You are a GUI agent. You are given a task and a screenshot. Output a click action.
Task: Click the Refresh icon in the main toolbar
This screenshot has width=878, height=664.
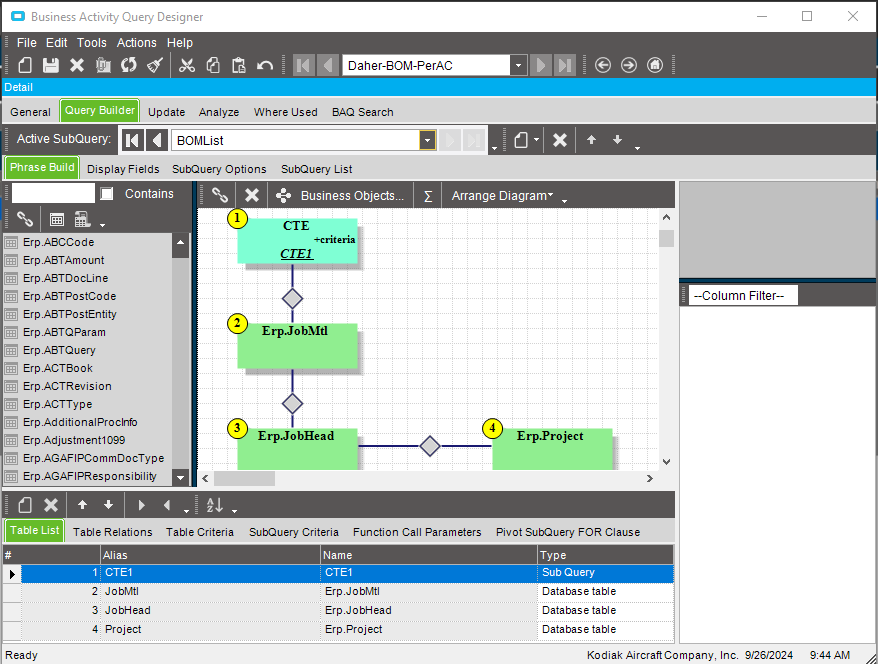[129, 65]
